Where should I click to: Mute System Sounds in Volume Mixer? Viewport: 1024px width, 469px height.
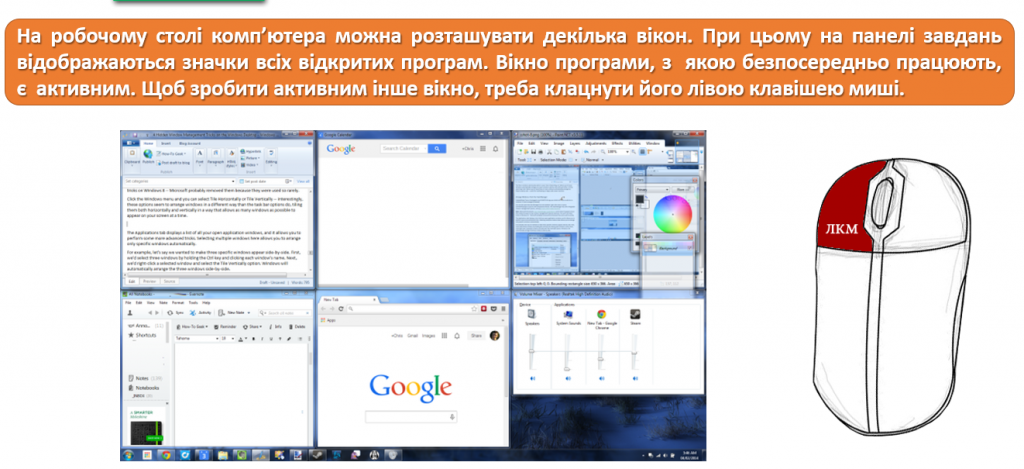pyautogui.click(x=568, y=380)
